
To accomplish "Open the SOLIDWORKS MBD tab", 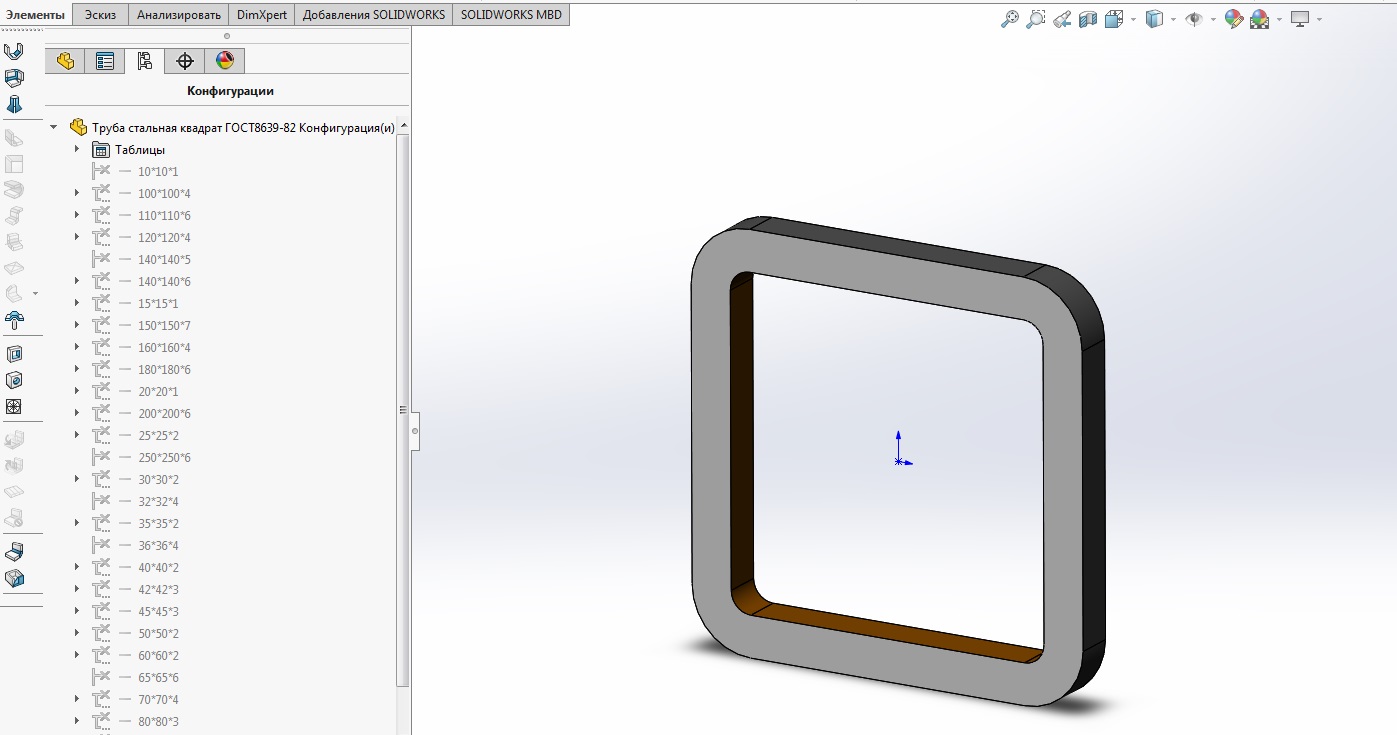I will coord(511,14).
